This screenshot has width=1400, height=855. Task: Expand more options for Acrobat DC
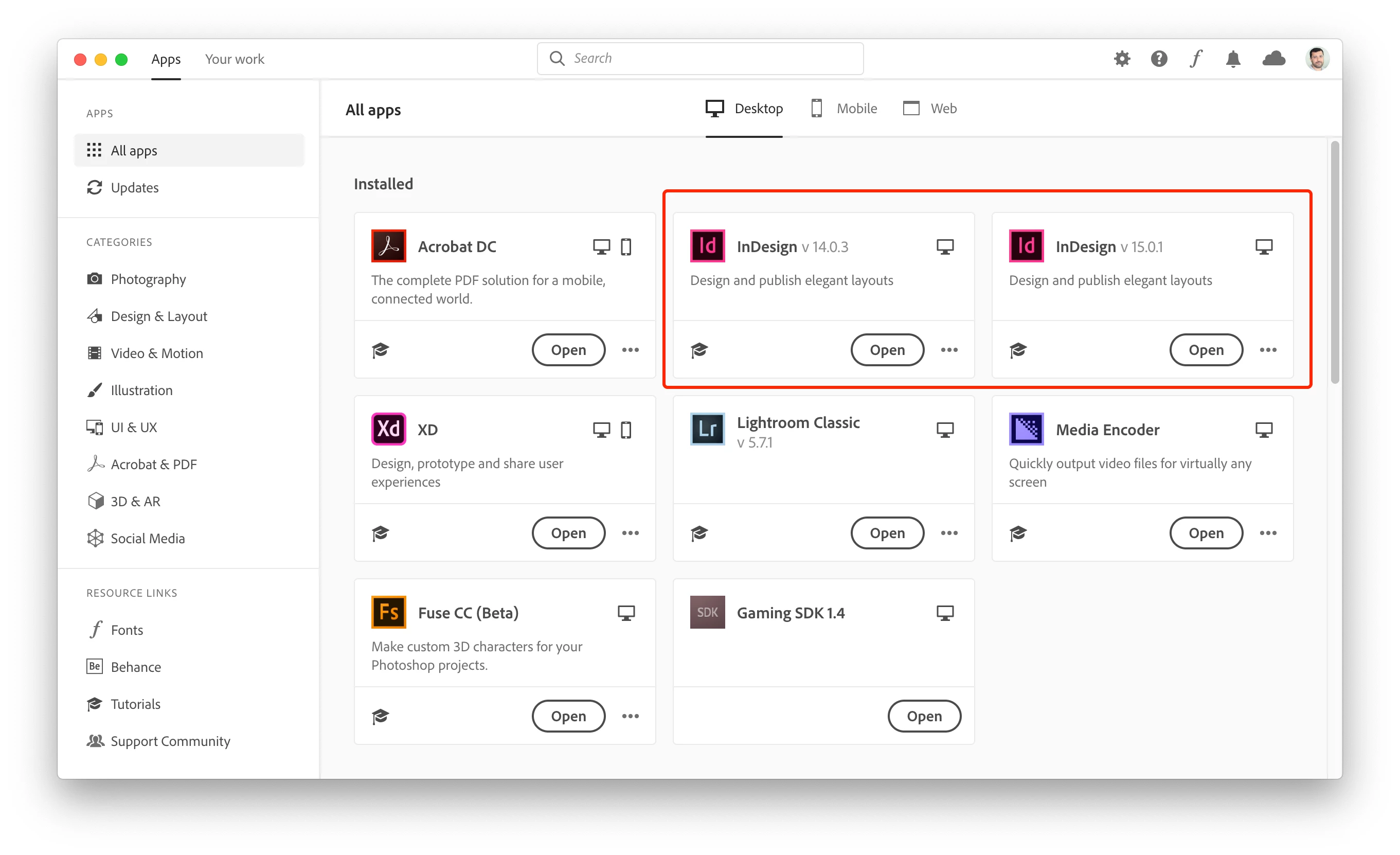click(x=630, y=350)
